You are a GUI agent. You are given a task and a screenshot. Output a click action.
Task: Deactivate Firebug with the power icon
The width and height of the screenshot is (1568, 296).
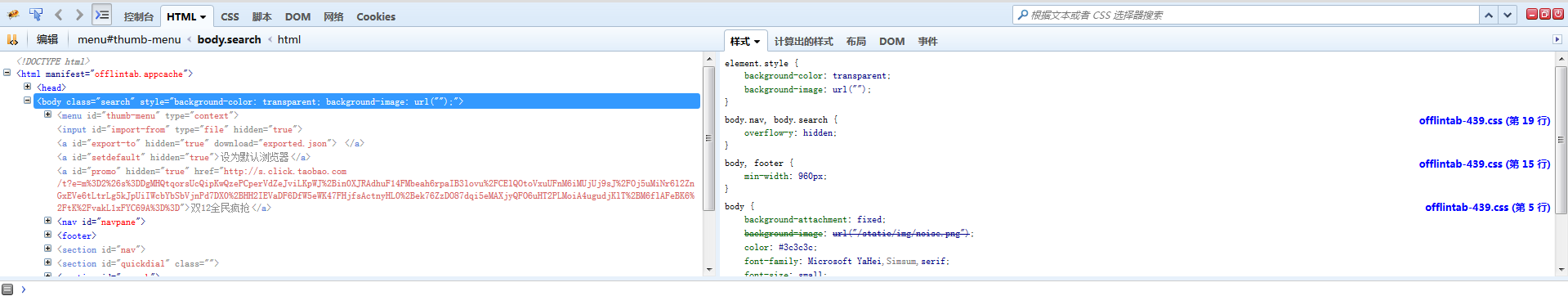(x=1558, y=14)
